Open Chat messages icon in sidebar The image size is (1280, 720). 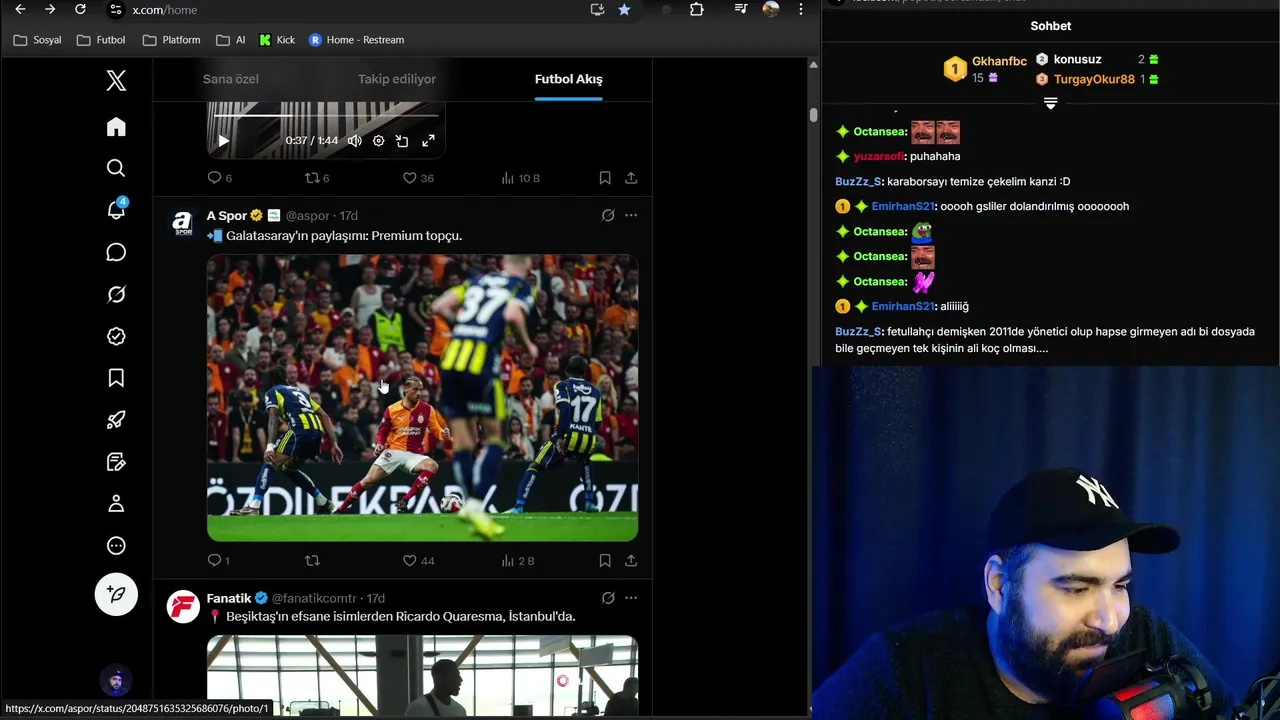116,252
